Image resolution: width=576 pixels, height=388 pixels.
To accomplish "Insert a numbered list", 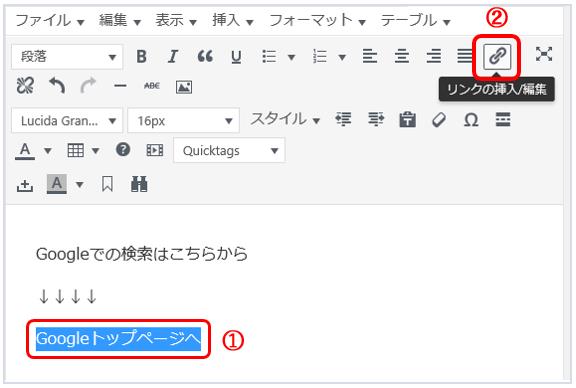I will (320, 57).
